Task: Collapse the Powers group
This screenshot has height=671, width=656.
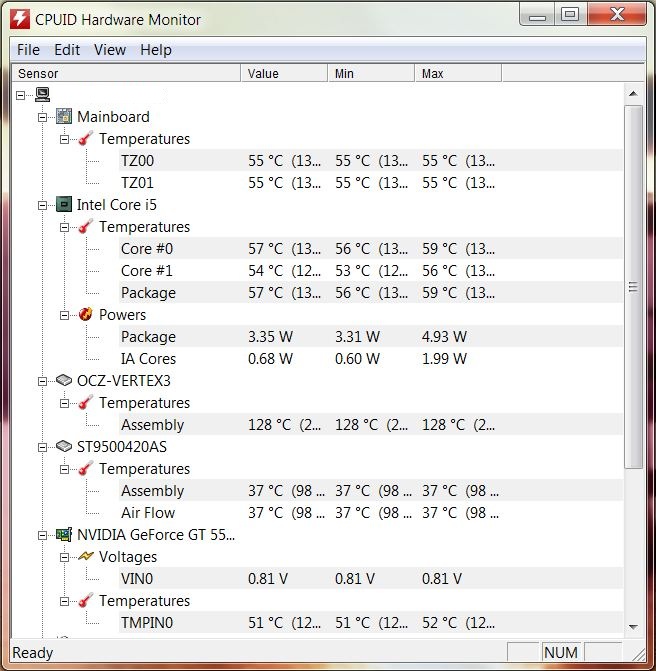Action: pyautogui.click(x=64, y=315)
